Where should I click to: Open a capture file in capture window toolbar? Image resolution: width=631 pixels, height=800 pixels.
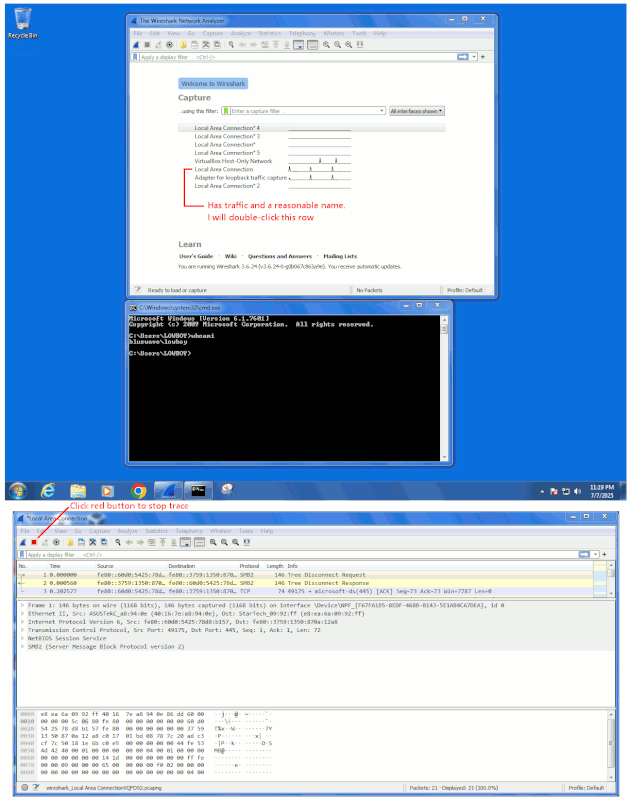70,542
